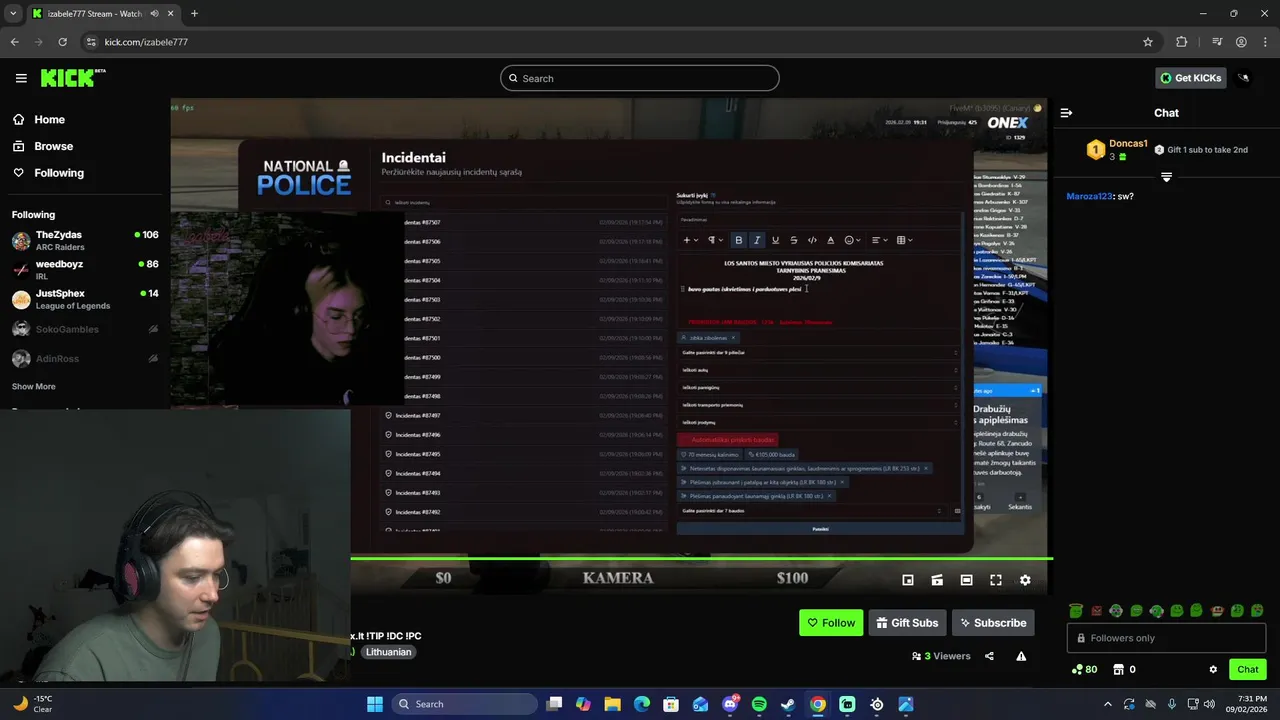Click the Followers only chat input

click(1166, 638)
